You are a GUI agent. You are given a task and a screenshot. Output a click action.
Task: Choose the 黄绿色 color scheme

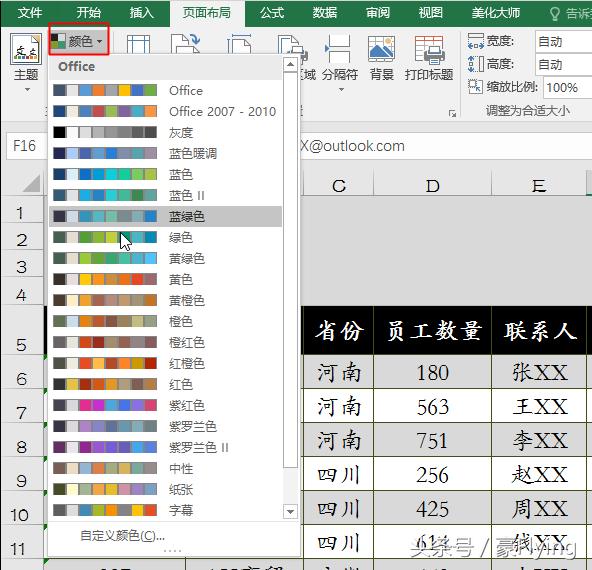point(165,259)
